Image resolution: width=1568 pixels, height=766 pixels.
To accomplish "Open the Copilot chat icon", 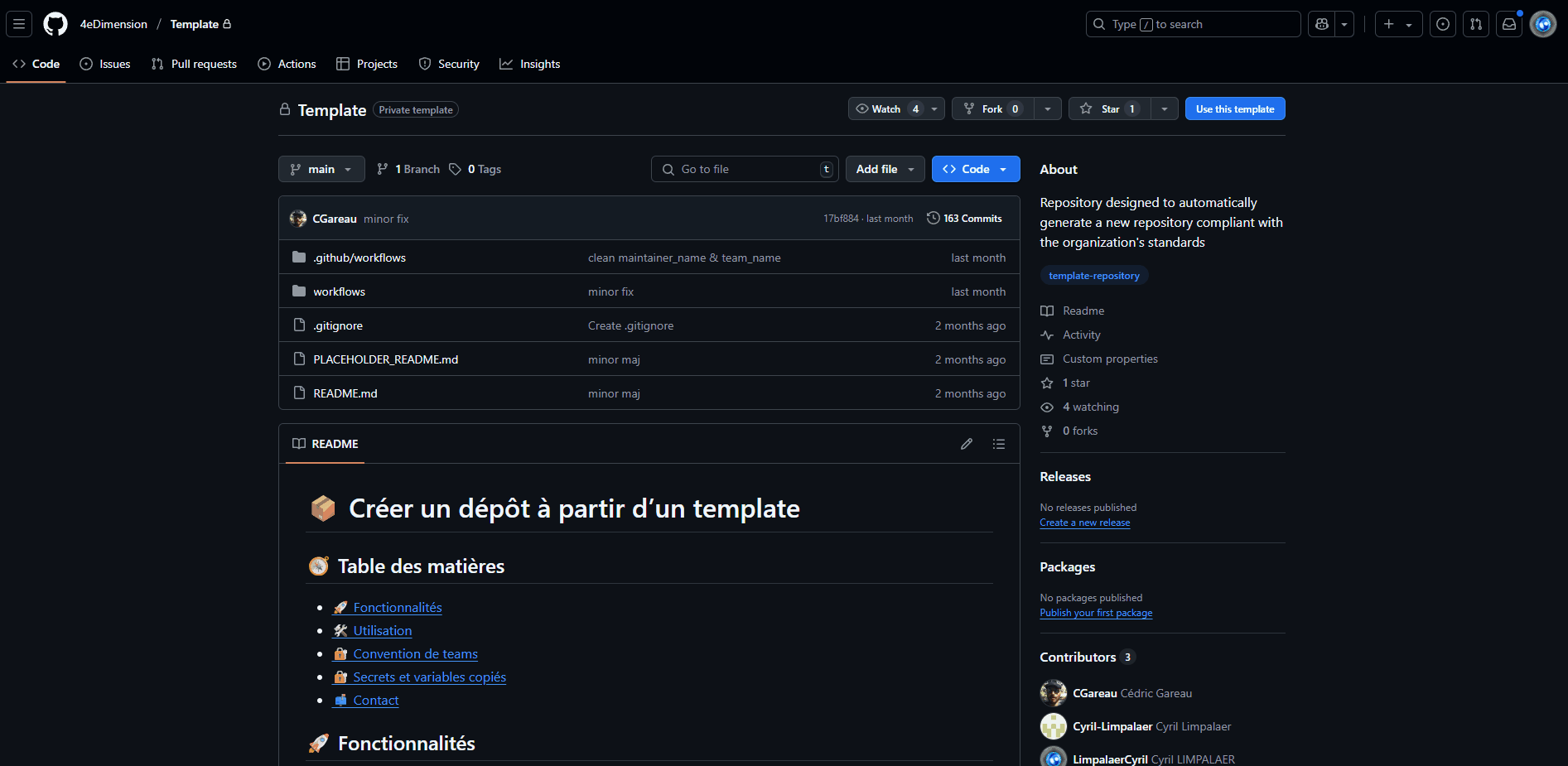I will (x=1322, y=24).
